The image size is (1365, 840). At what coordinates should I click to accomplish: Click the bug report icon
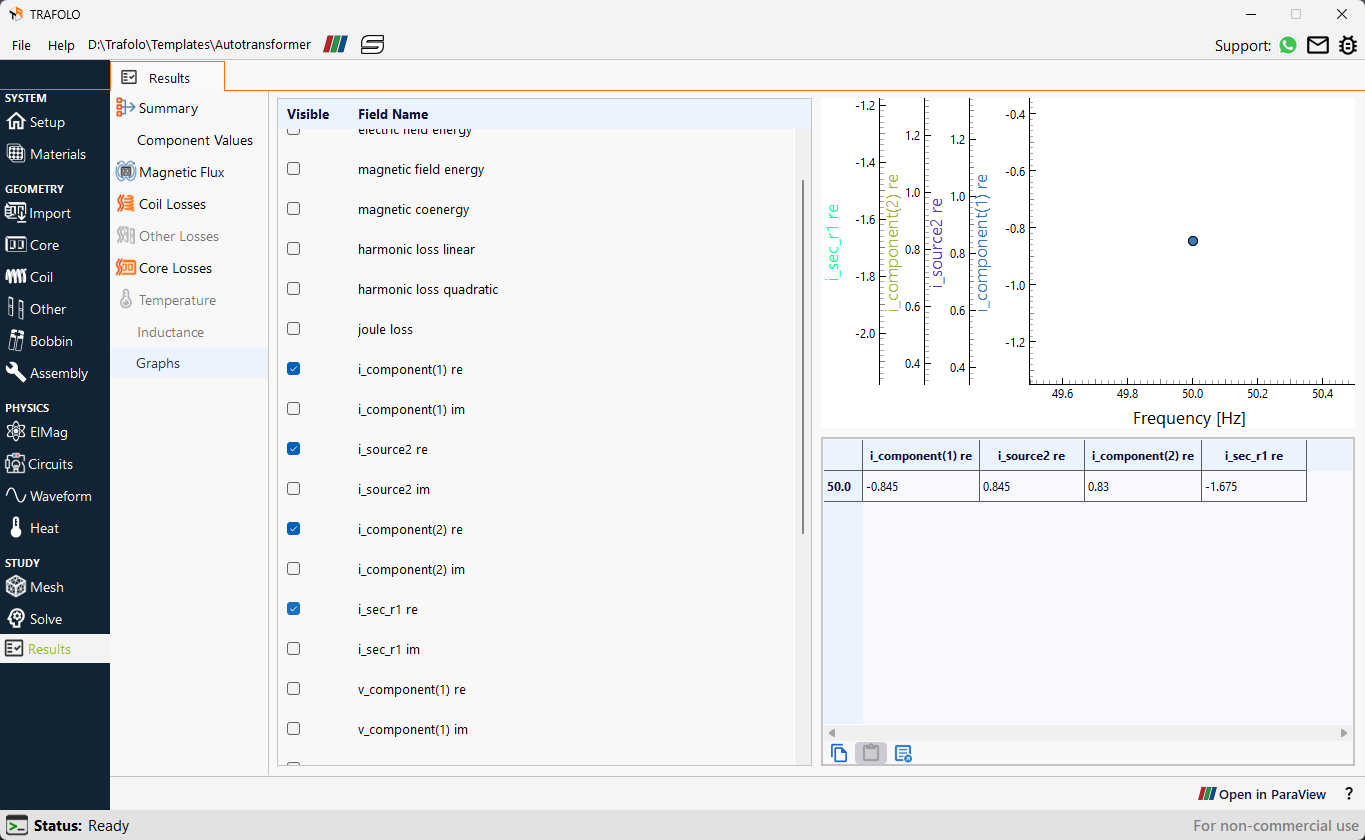click(x=1348, y=45)
